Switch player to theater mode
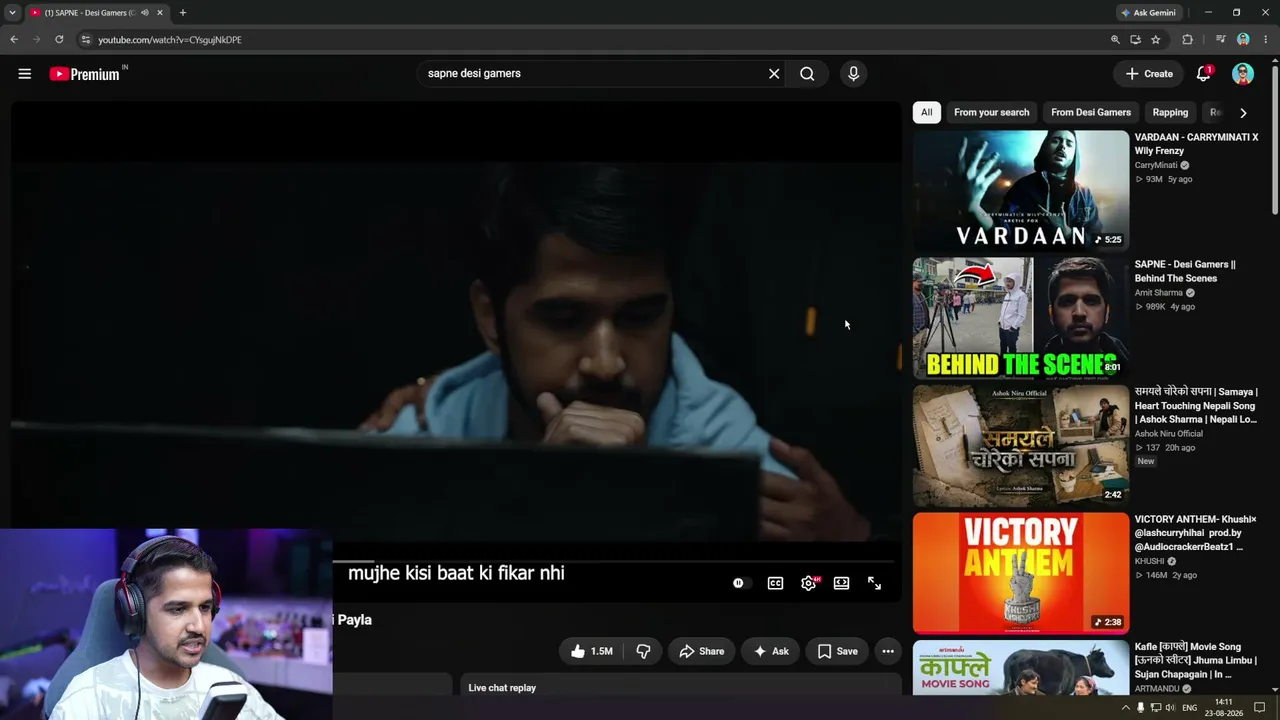 coord(841,583)
